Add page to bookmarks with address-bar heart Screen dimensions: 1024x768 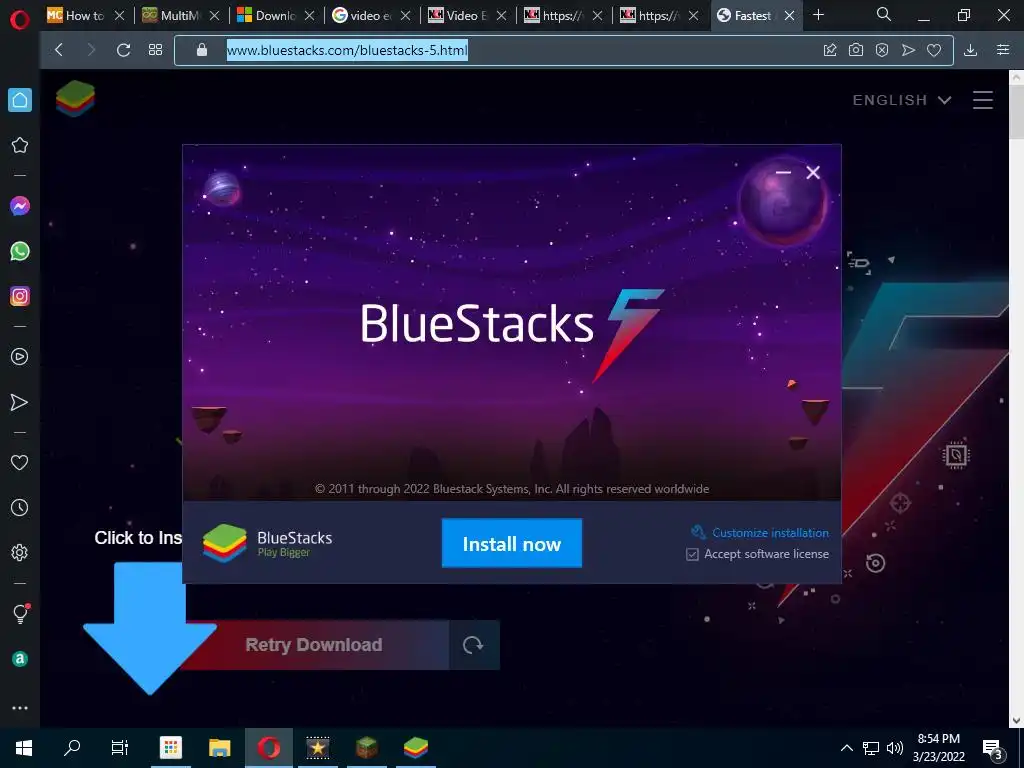[934, 50]
